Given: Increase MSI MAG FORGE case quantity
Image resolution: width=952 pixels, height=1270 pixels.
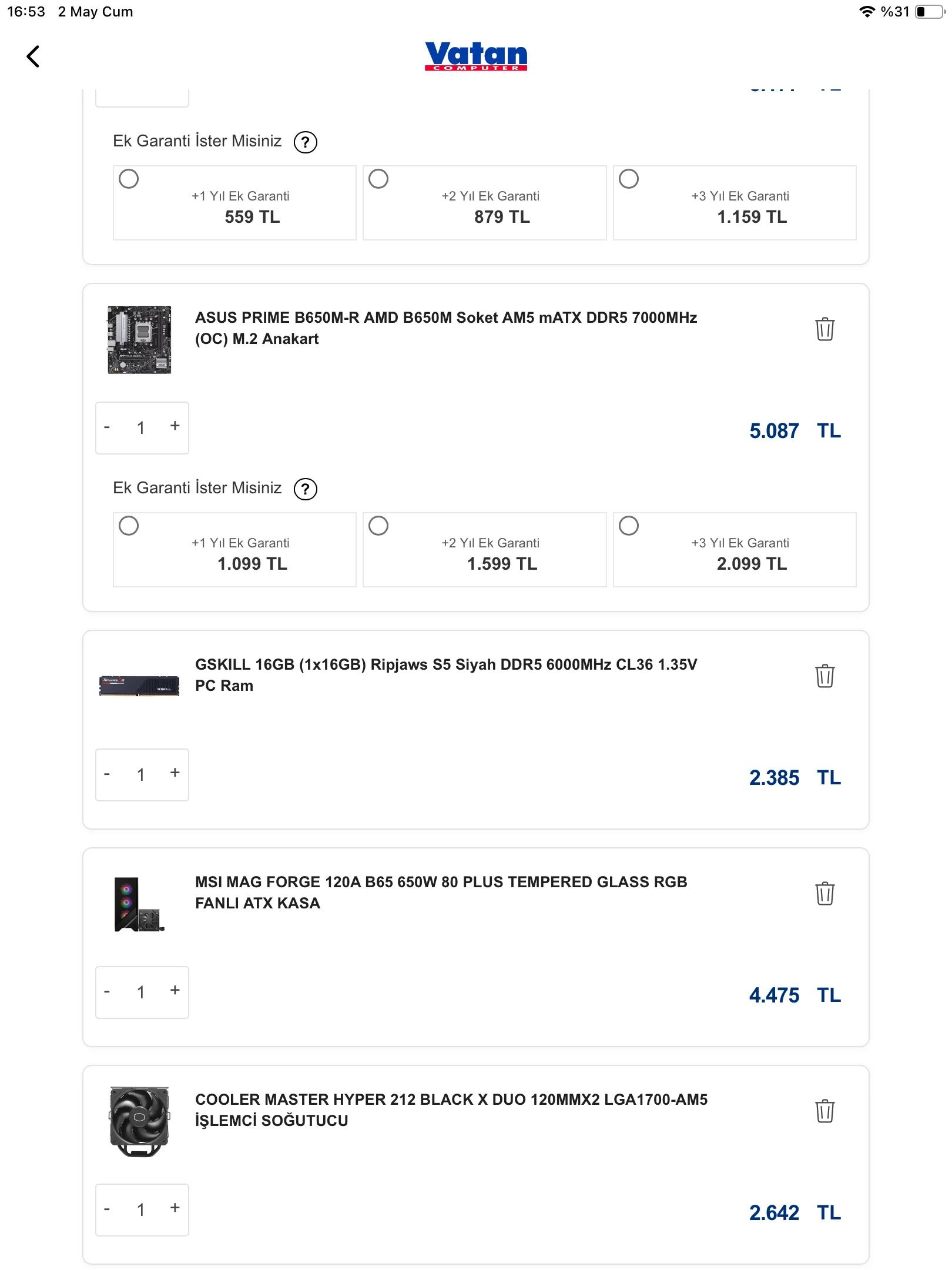Looking at the screenshot, I should (175, 991).
